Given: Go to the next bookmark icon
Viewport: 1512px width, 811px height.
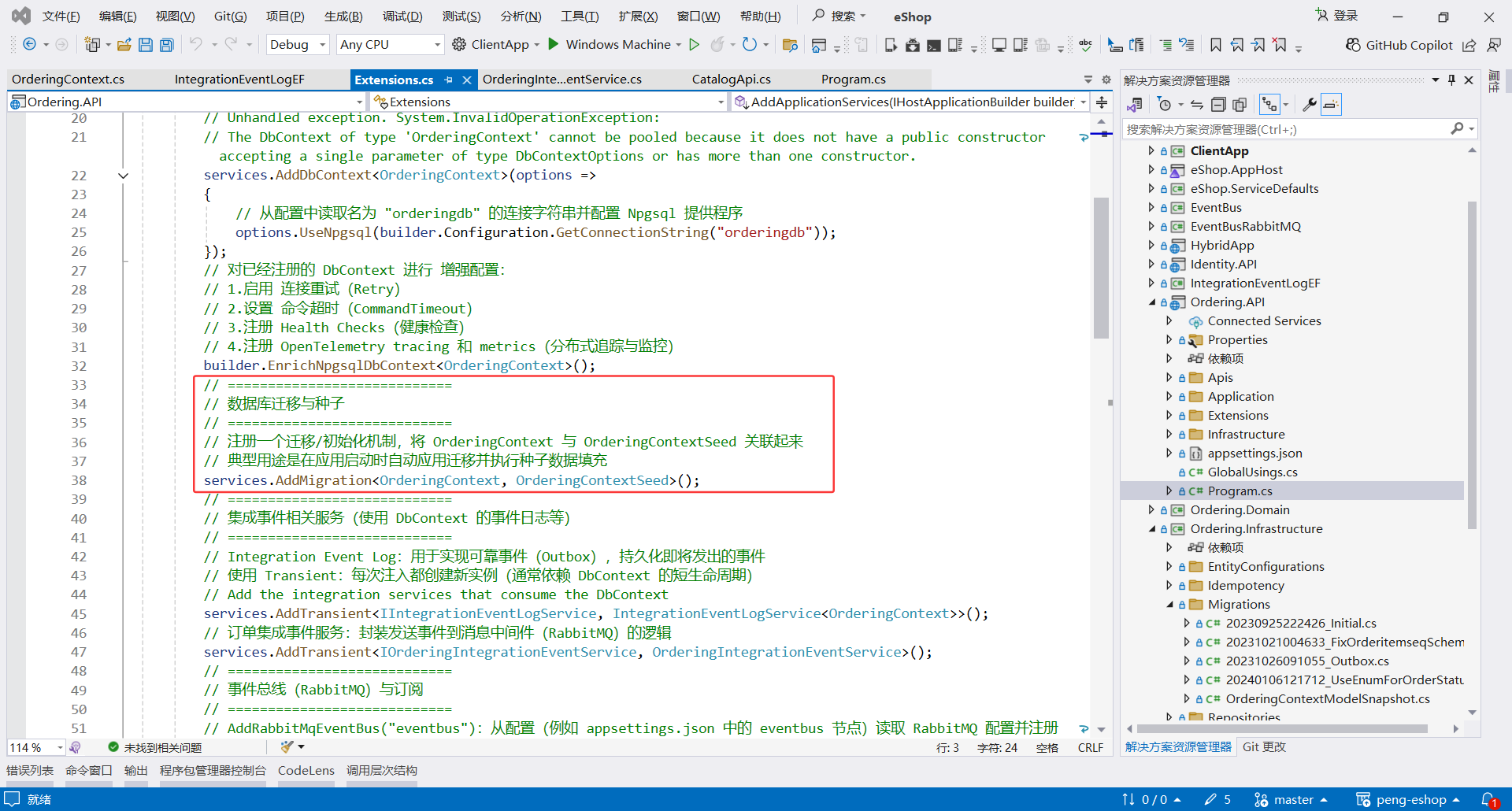Looking at the screenshot, I should pos(1258,45).
